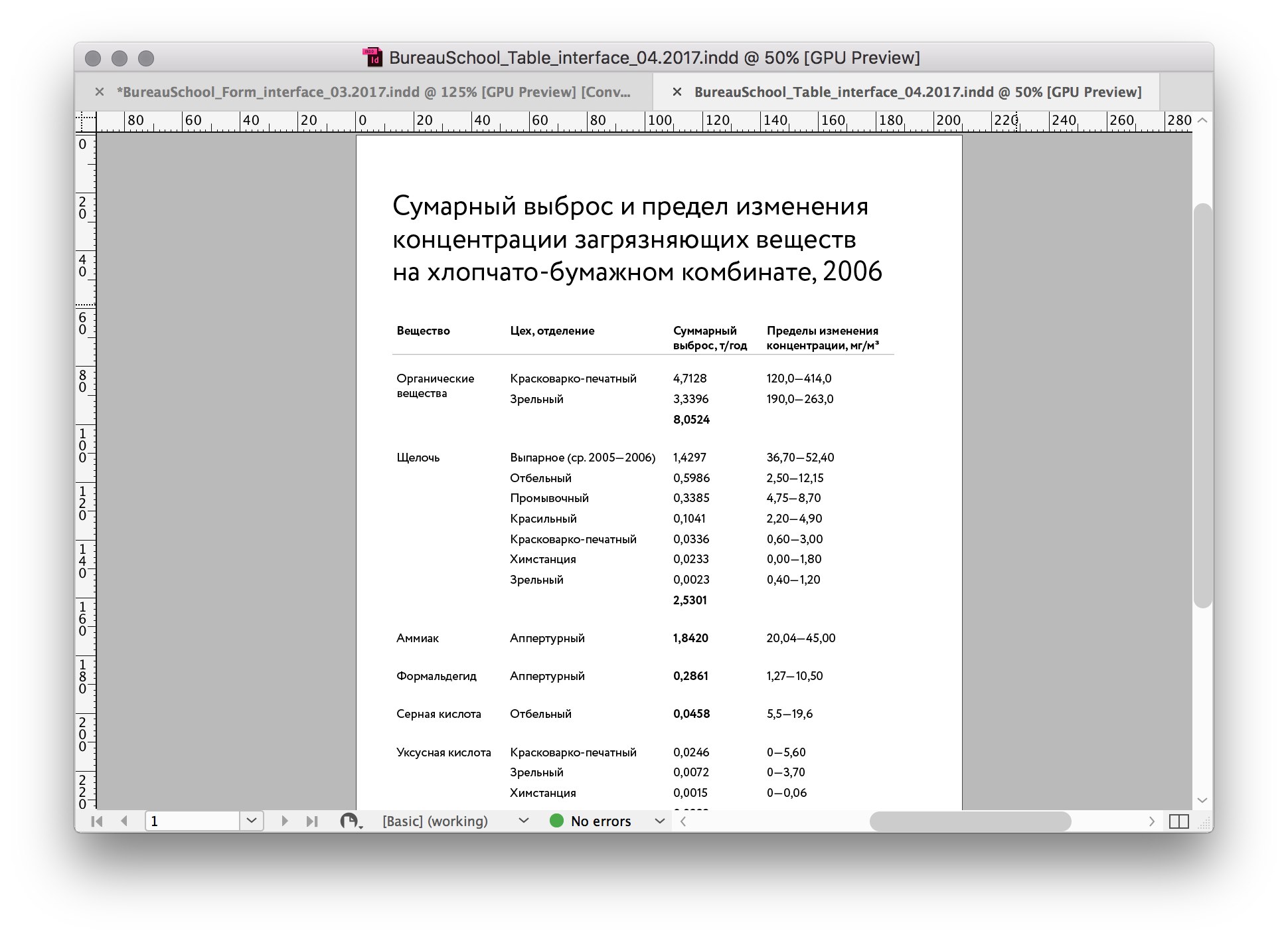This screenshot has height=939, width=1288.
Task: Click the InDesign document icon in title bar
Action: click(x=372, y=57)
